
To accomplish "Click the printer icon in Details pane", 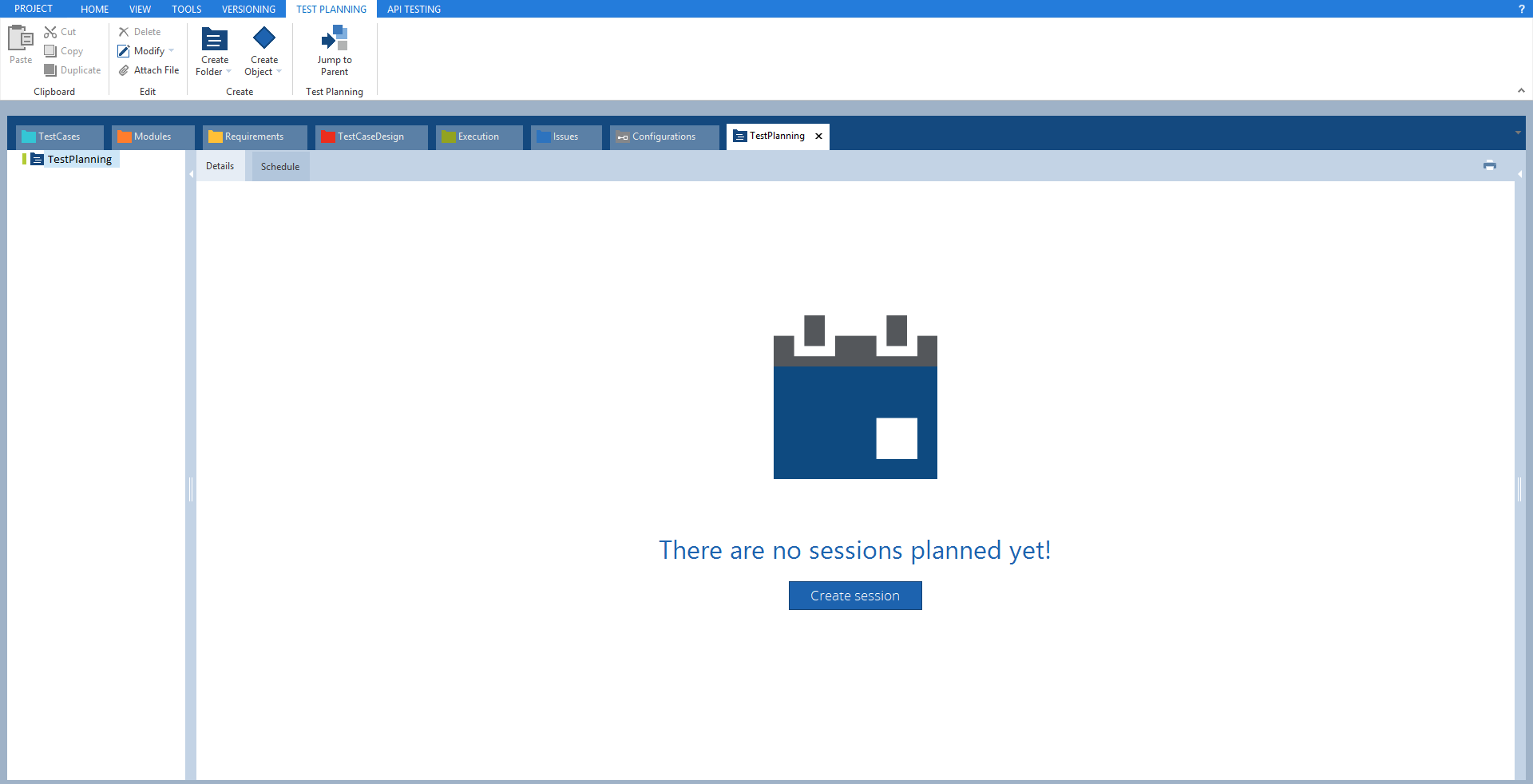I will pos(1490,165).
